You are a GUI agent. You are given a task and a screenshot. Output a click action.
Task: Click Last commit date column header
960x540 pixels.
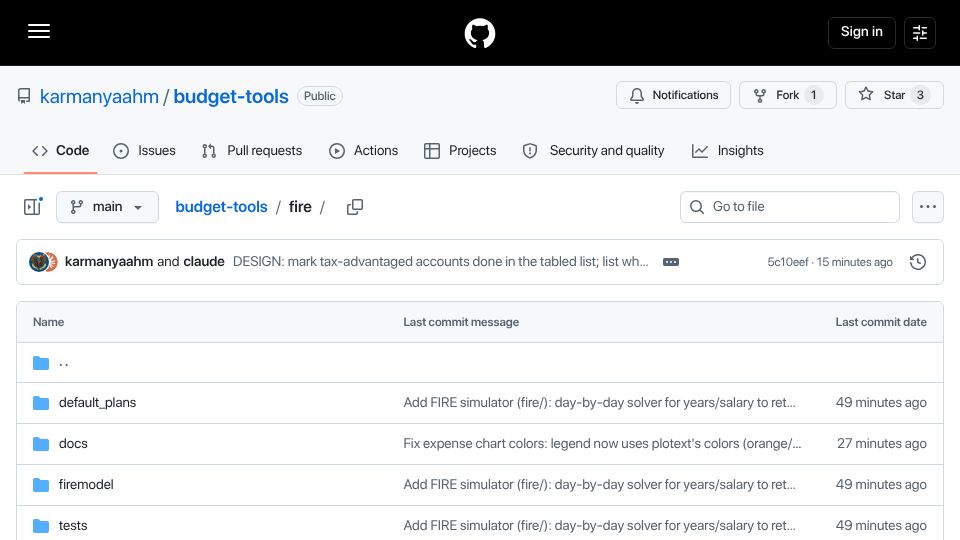click(x=881, y=322)
